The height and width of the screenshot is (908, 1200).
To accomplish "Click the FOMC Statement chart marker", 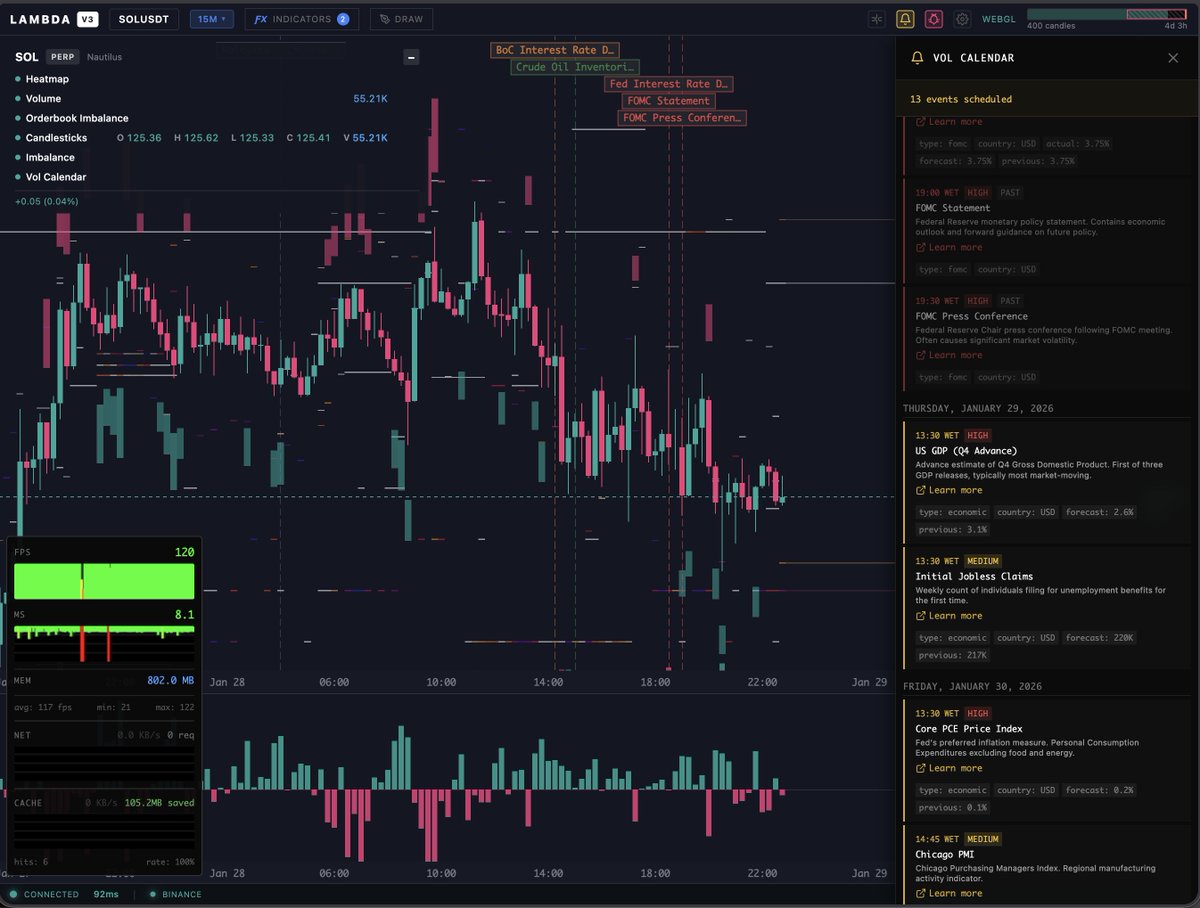I will tap(669, 101).
